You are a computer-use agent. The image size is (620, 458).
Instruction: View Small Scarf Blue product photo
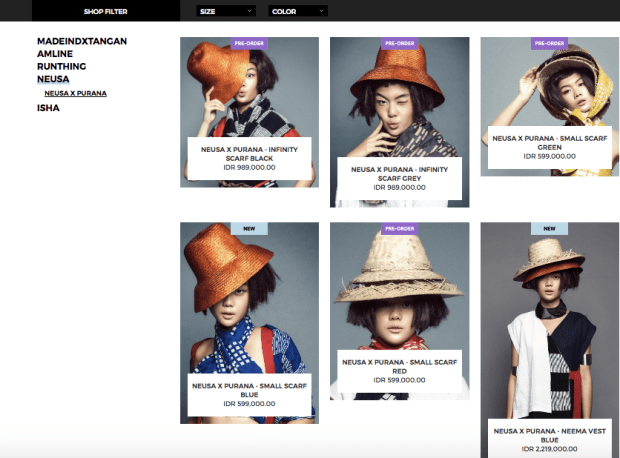click(249, 300)
